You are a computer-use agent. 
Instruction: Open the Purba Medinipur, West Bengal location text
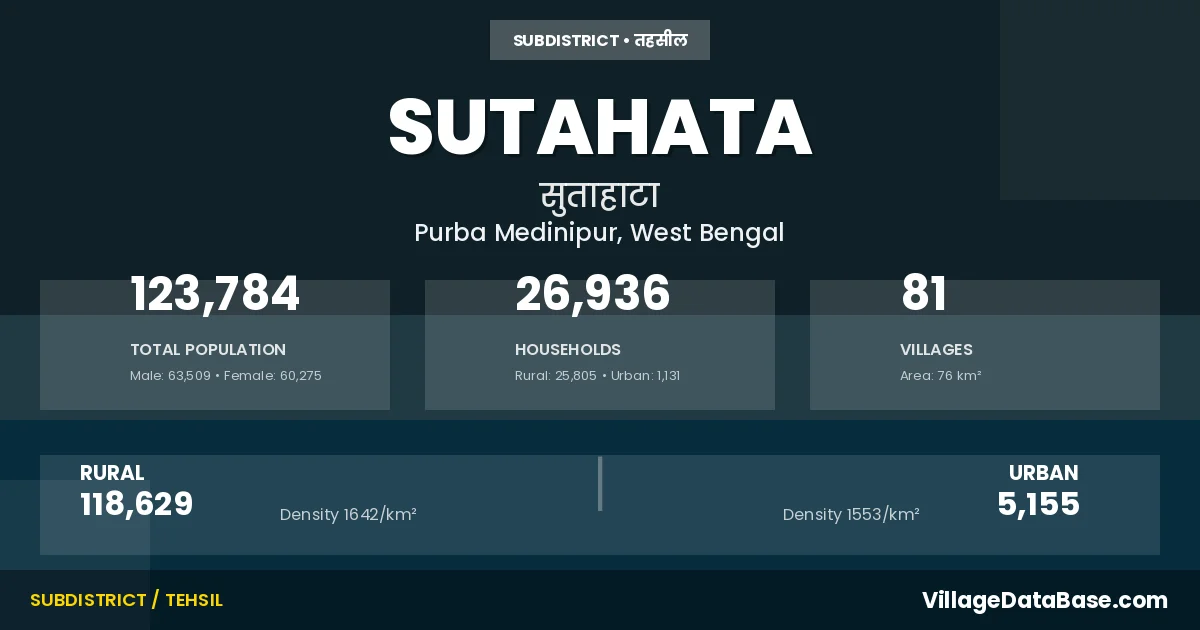click(x=600, y=233)
